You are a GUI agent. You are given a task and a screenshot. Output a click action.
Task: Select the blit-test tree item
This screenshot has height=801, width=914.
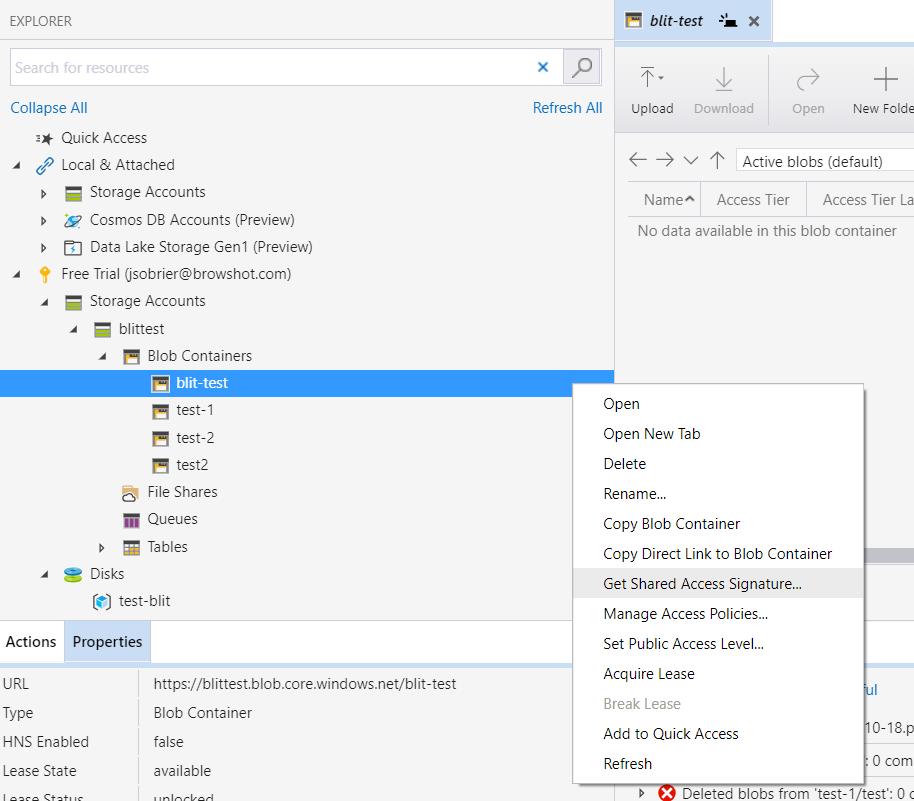tap(307, 384)
